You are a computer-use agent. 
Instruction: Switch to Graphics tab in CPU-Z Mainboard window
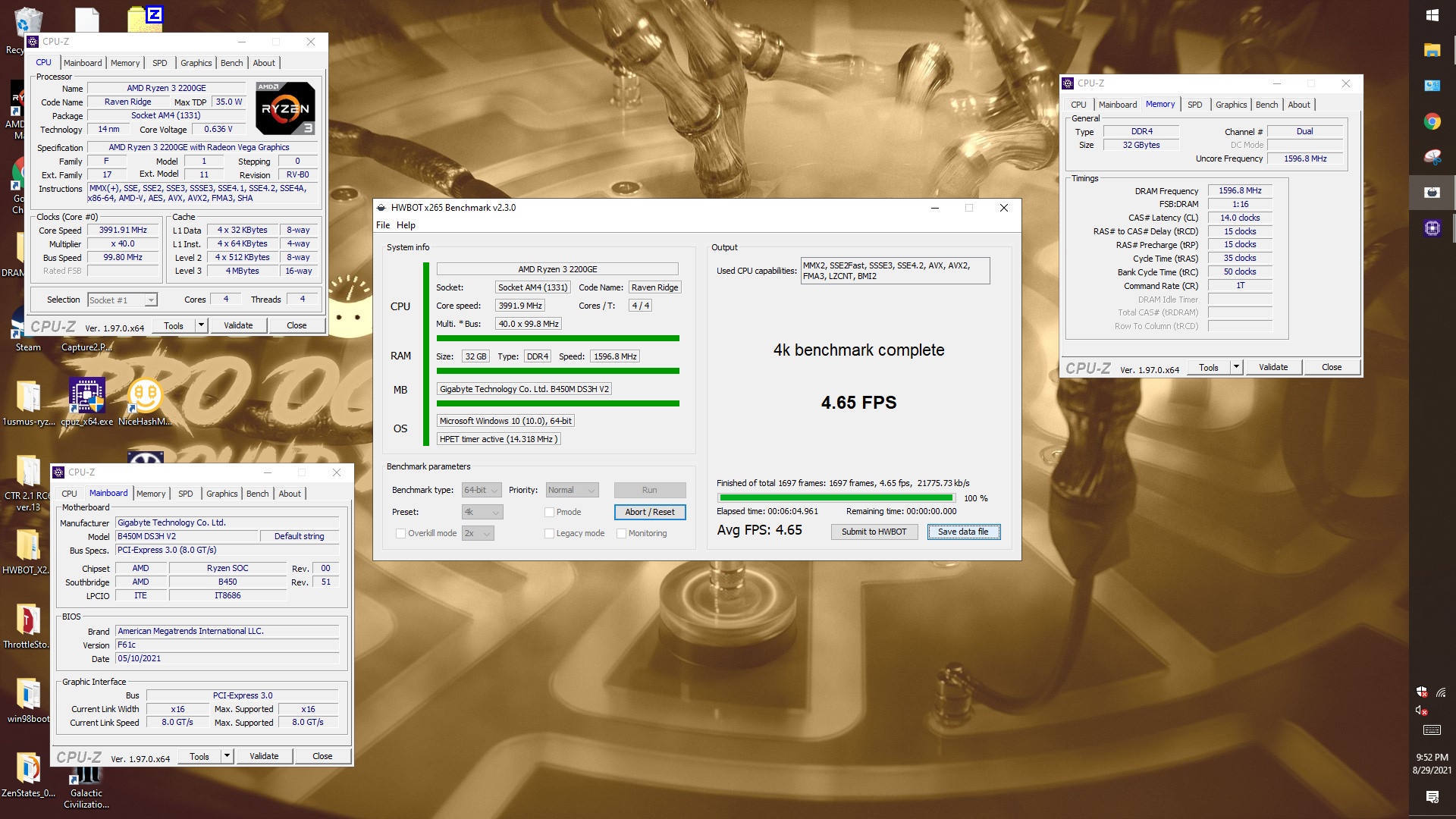click(221, 494)
